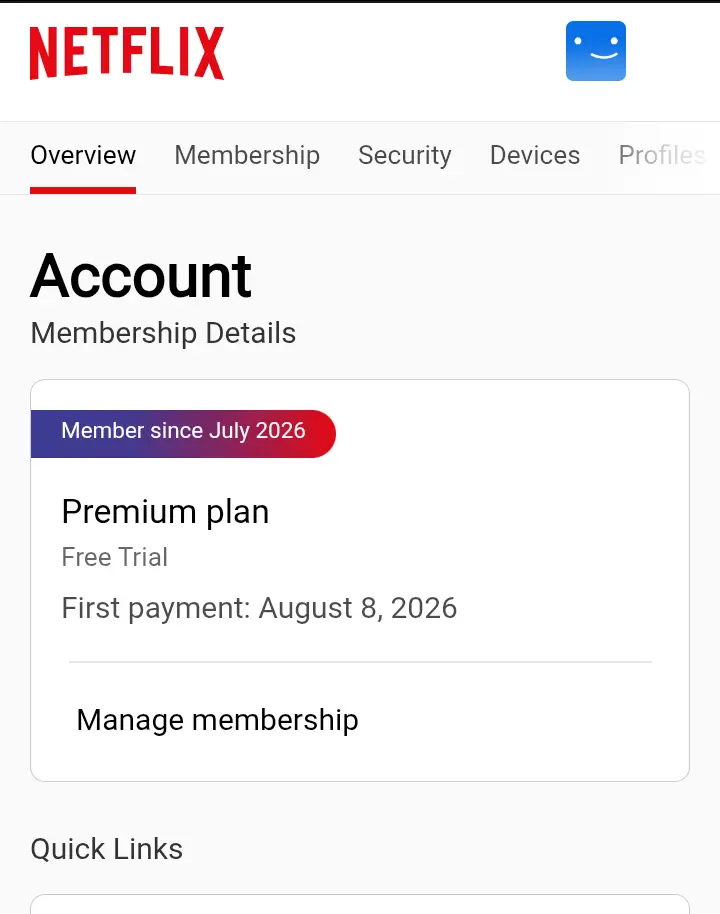
Task: Click the card below Quick Links
Action: [x=360, y=904]
